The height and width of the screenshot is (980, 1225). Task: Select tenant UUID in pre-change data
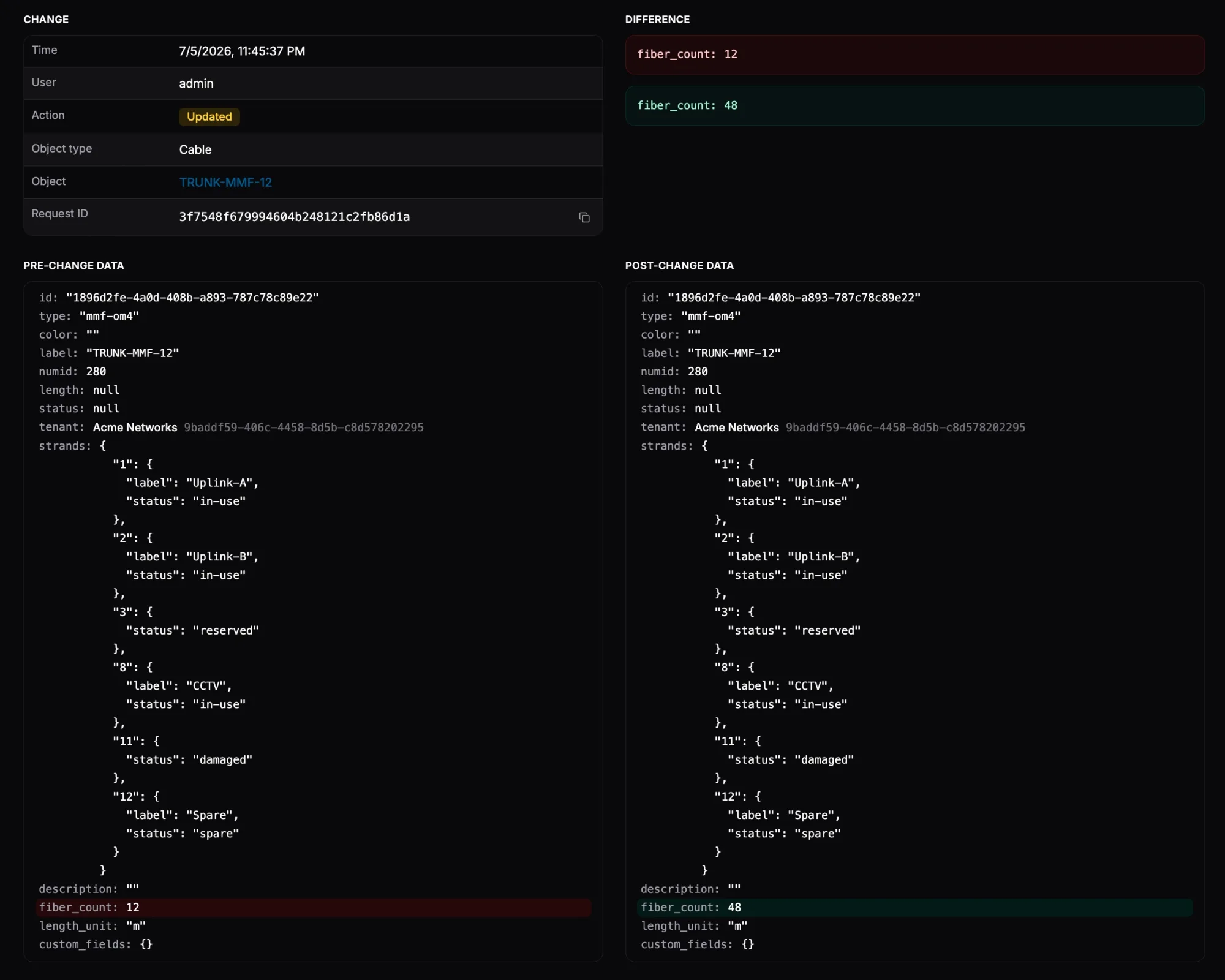pyautogui.click(x=304, y=428)
